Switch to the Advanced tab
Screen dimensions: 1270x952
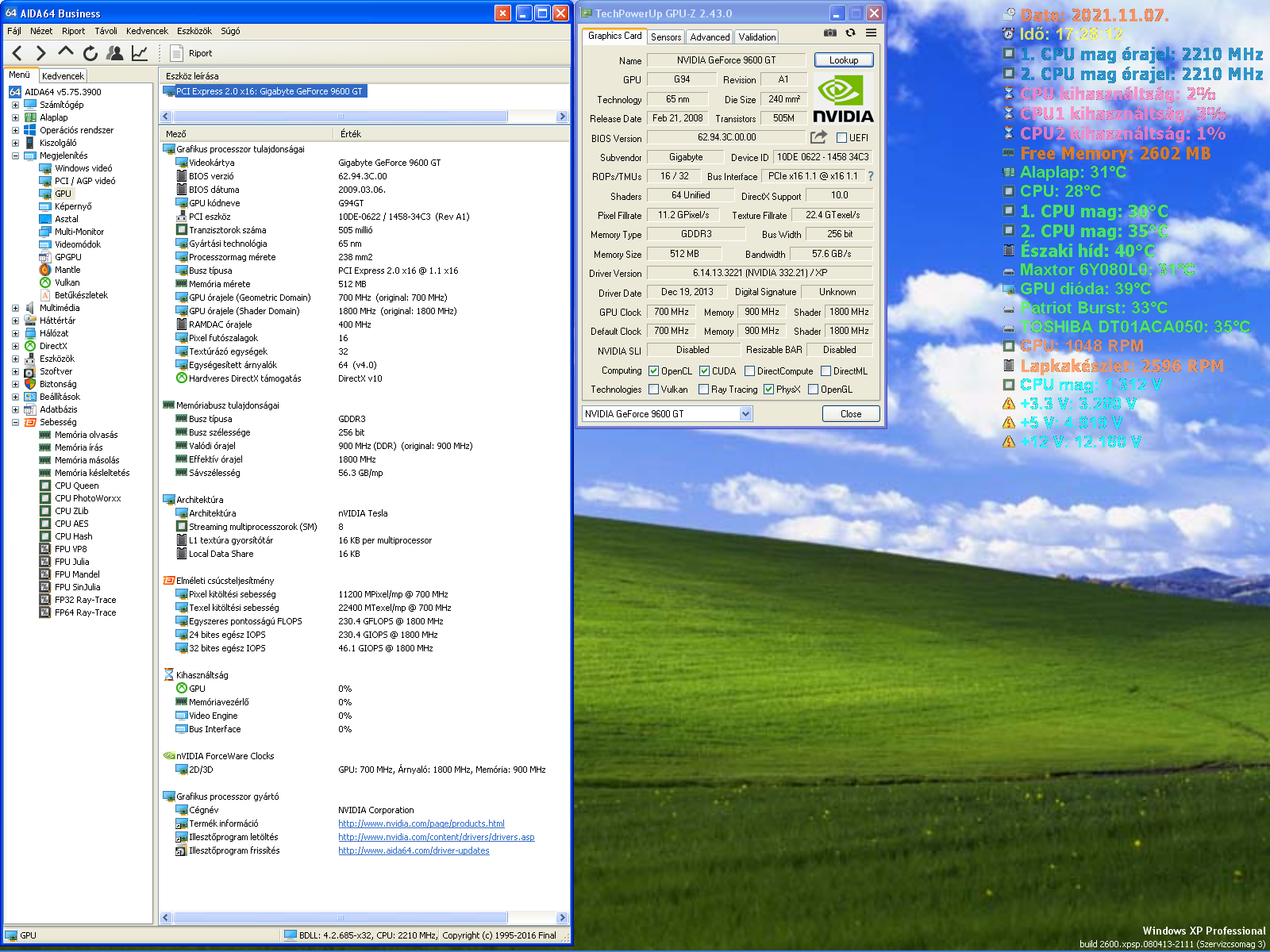click(710, 37)
